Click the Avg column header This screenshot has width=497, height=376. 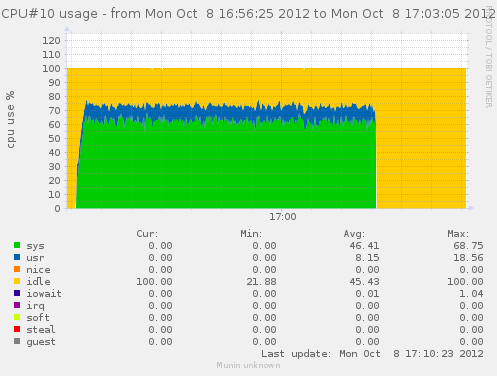click(x=354, y=234)
